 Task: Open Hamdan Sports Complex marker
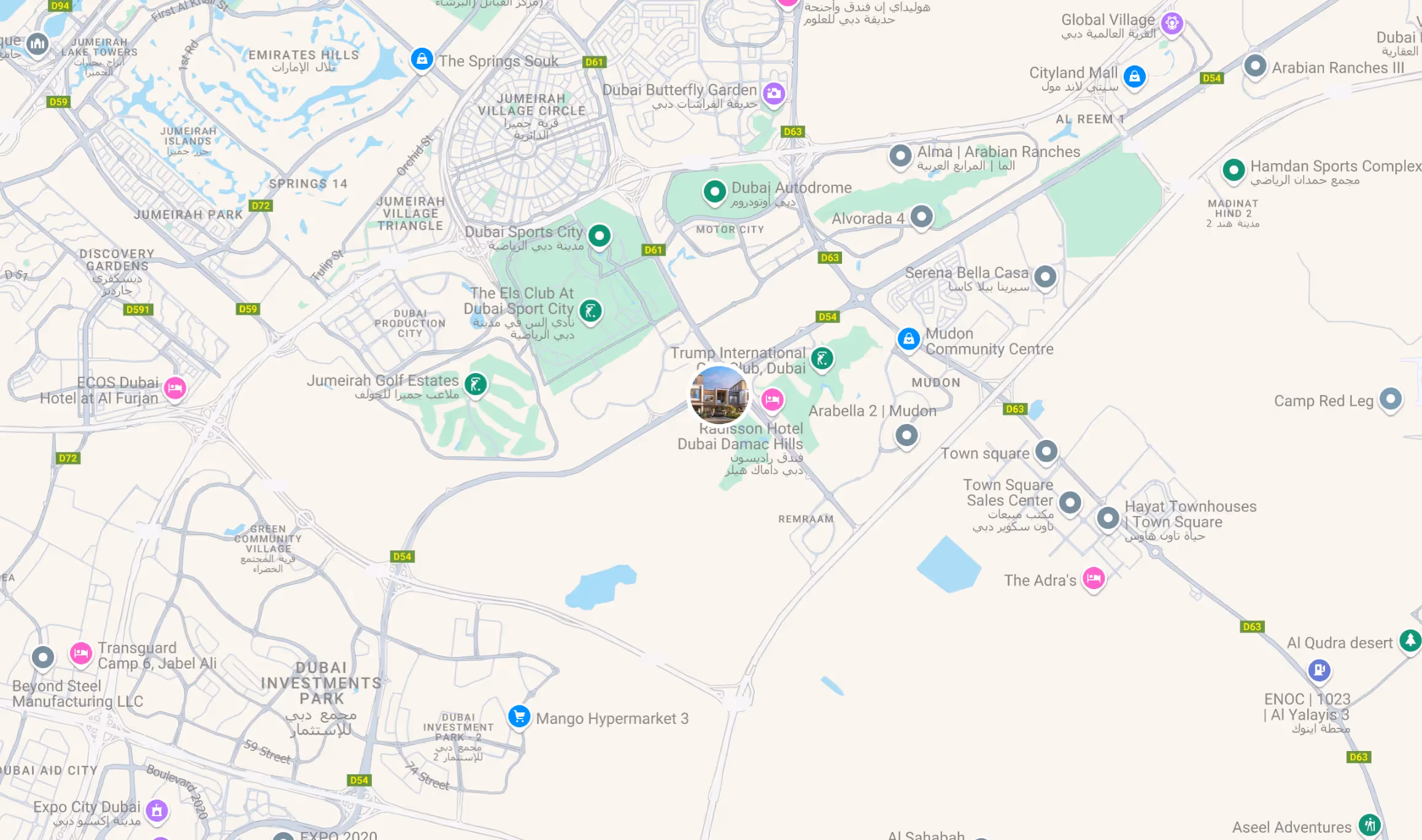[1234, 171]
